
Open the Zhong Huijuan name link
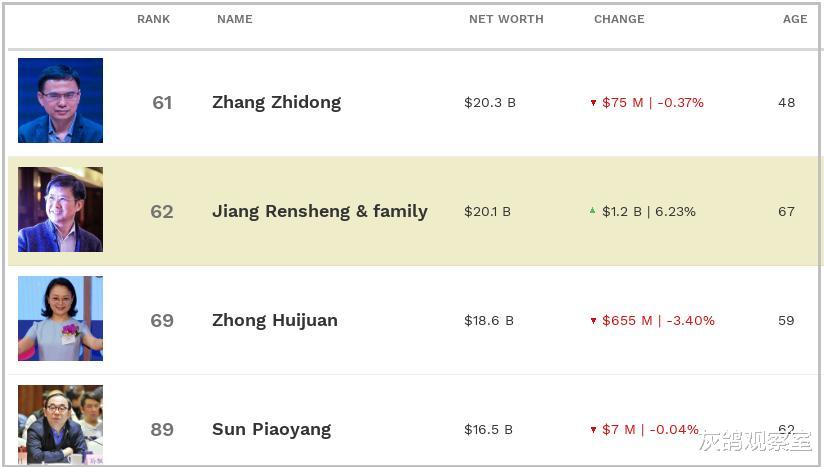274,320
